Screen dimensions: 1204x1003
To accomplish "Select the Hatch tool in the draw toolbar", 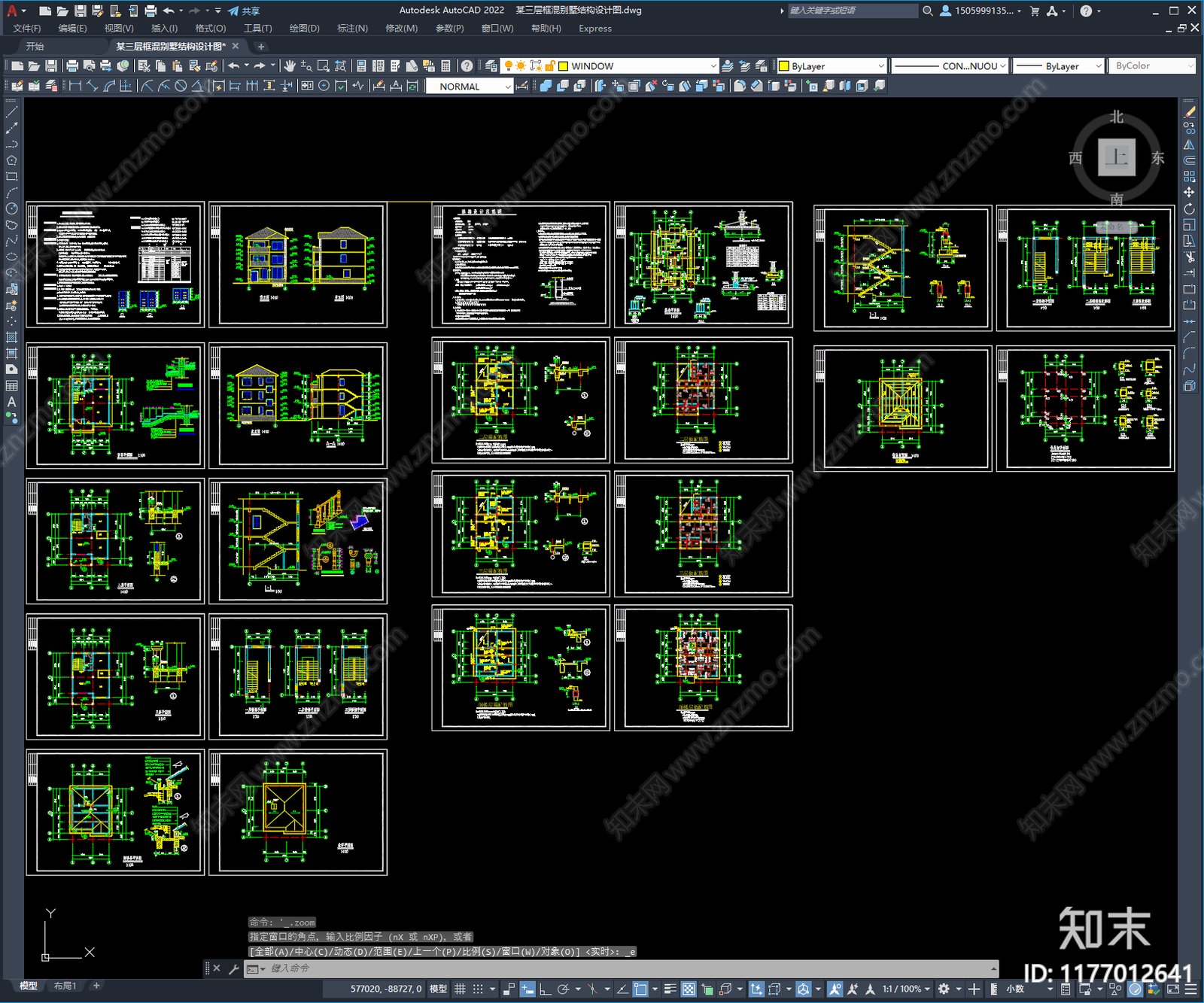I will [x=11, y=337].
